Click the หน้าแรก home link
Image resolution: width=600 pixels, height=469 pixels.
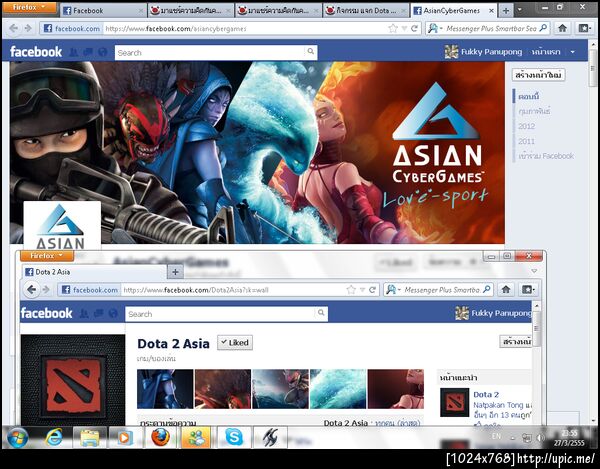pyautogui.click(x=546, y=52)
